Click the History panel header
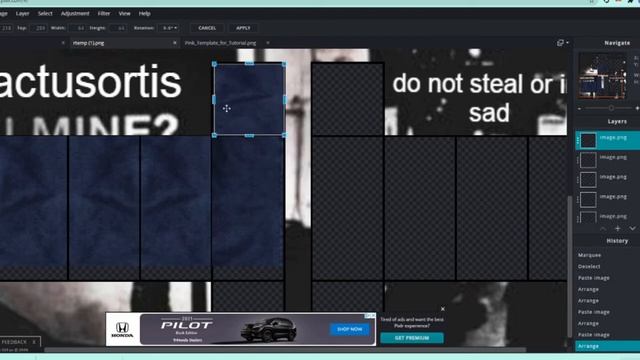This screenshot has width=640, height=360. pyautogui.click(x=617, y=241)
